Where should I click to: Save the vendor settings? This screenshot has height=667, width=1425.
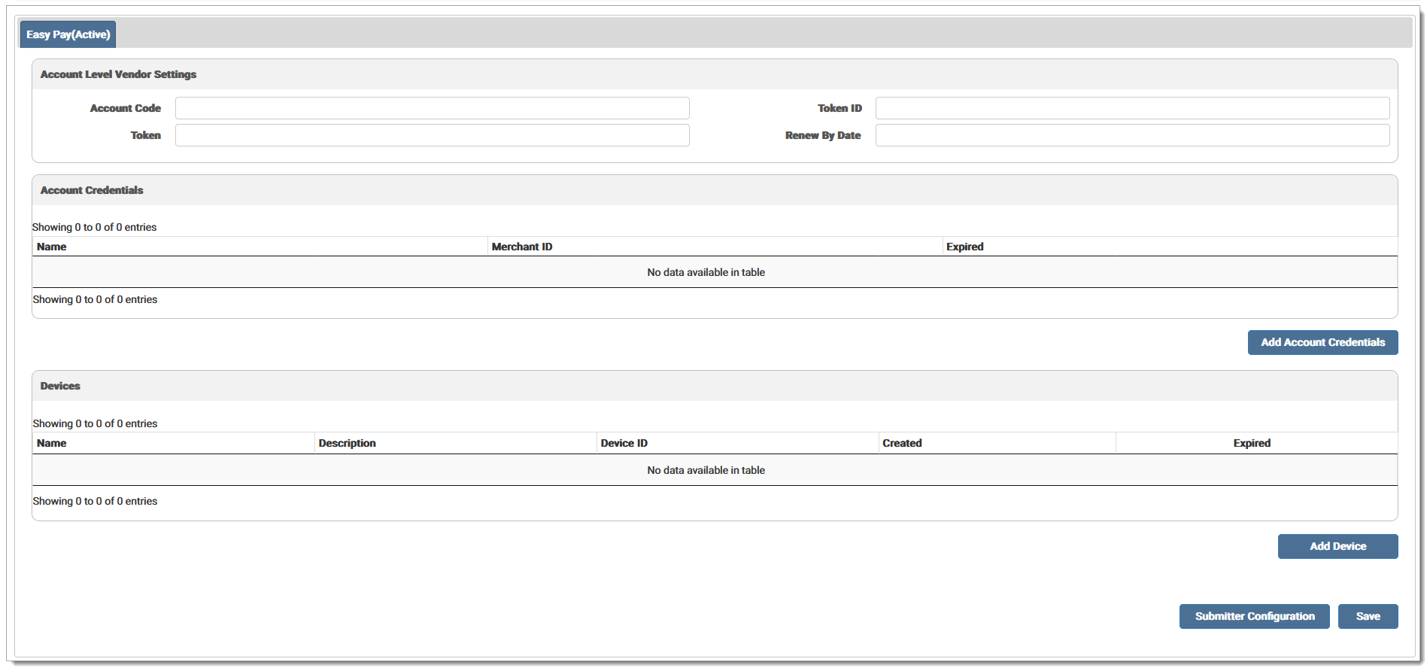pyautogui.click(x=1367, y=616)
